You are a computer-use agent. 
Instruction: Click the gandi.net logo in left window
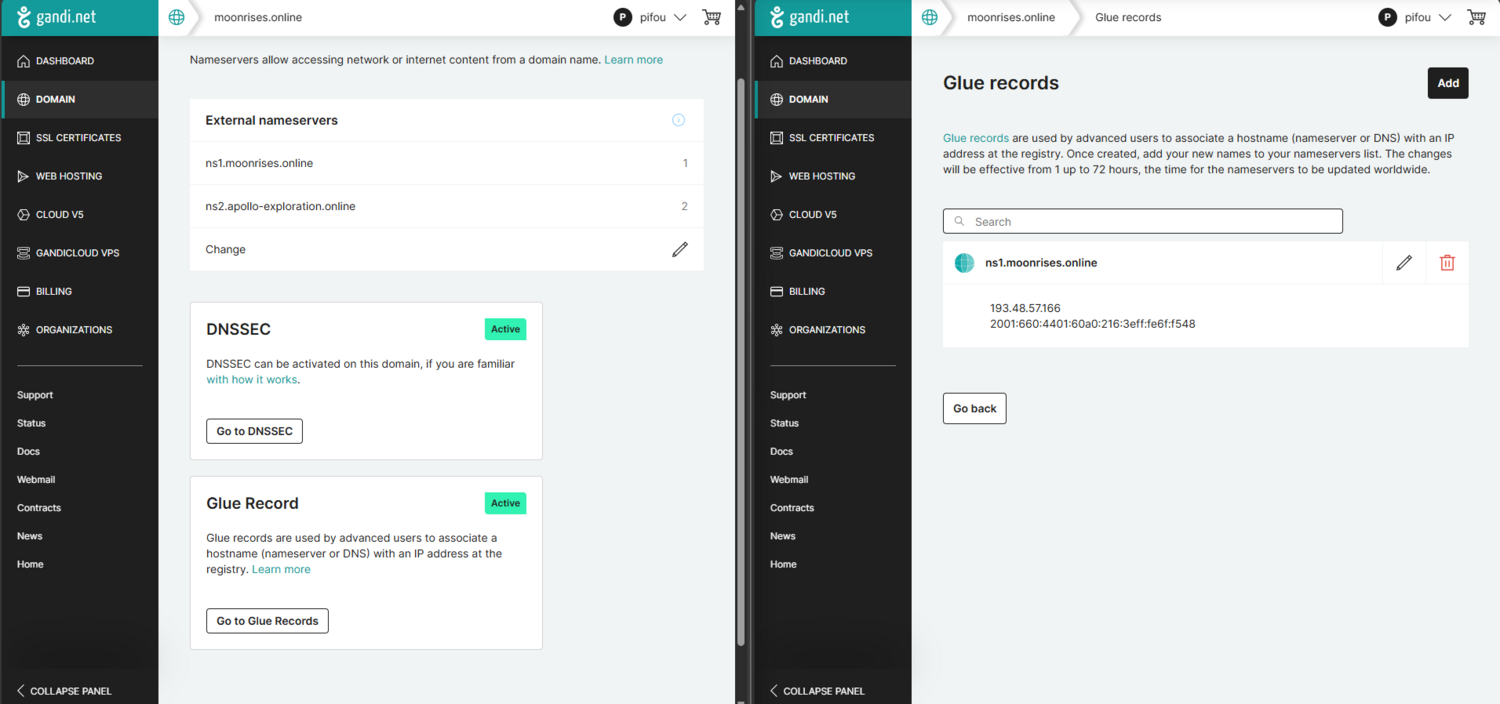coord(56,17)
